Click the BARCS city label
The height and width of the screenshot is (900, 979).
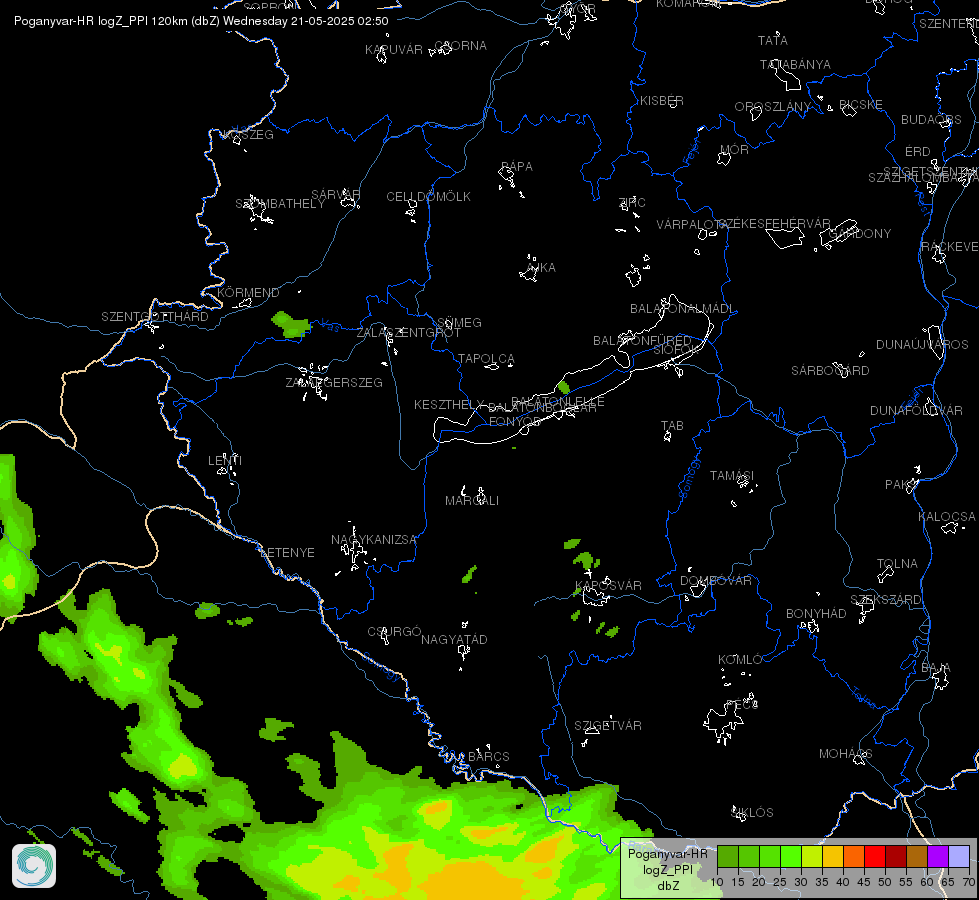coord(489,756)
